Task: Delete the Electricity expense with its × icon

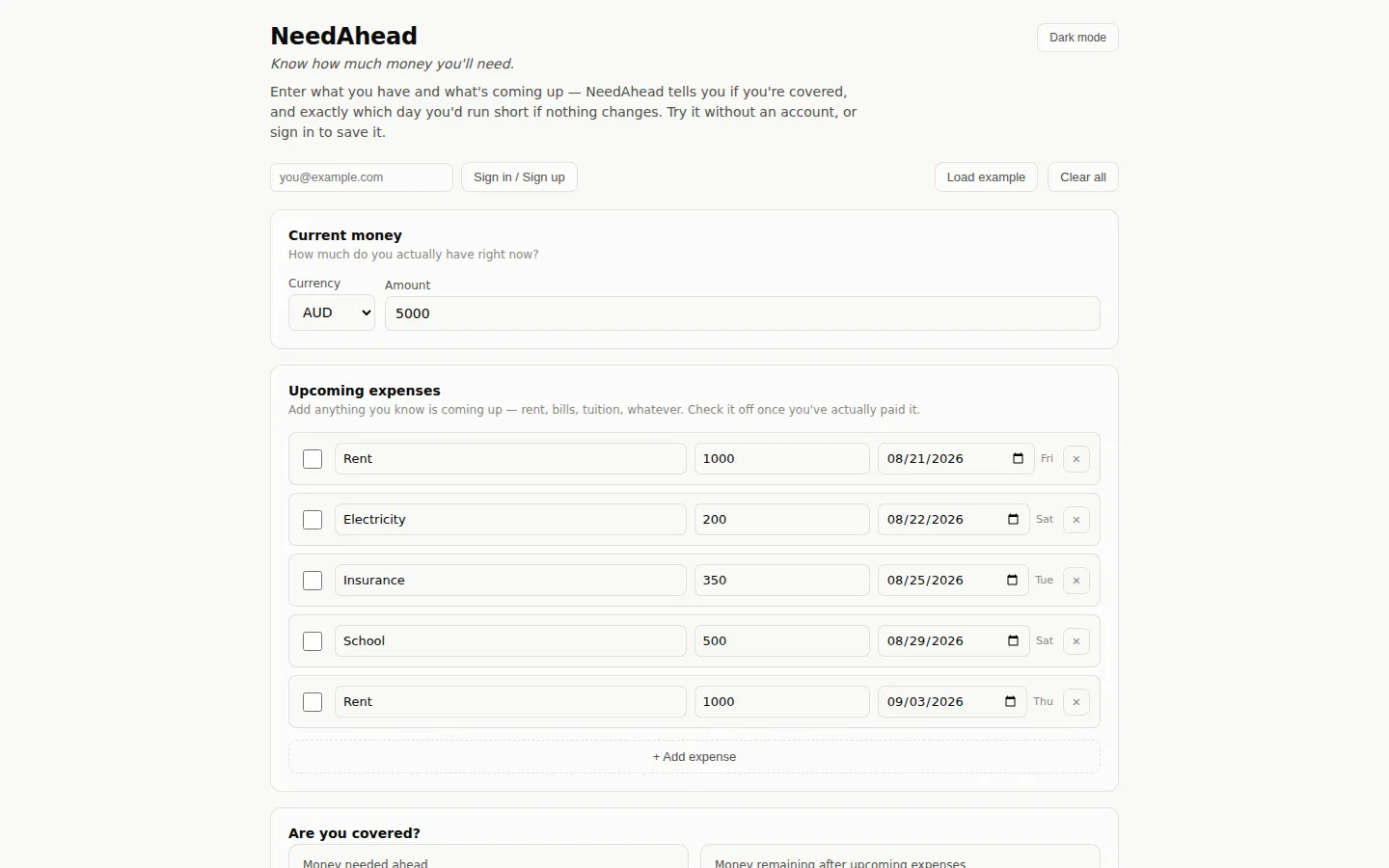Action: pos(1076,520)
